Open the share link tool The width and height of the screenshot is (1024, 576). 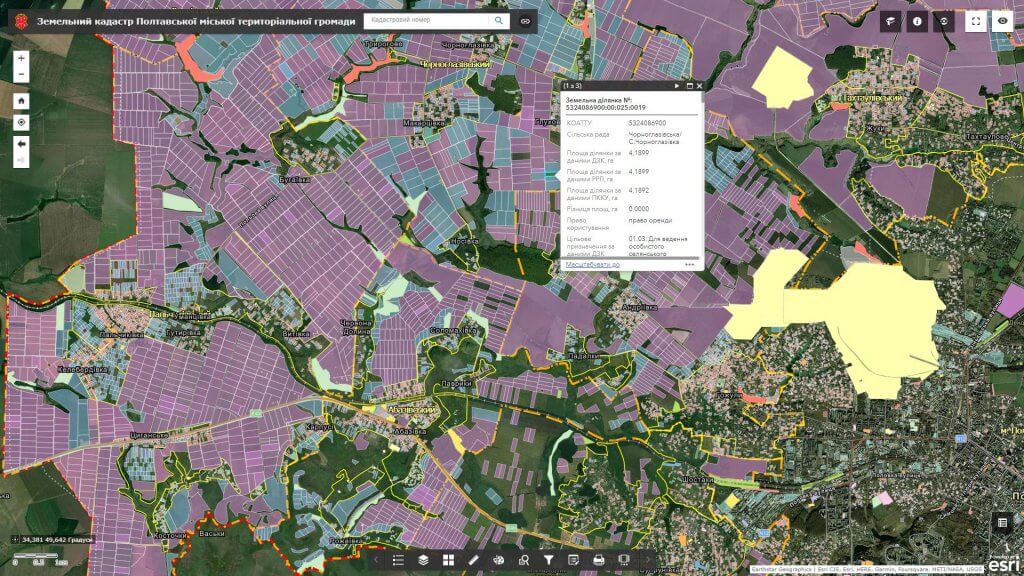click(525, 21)
